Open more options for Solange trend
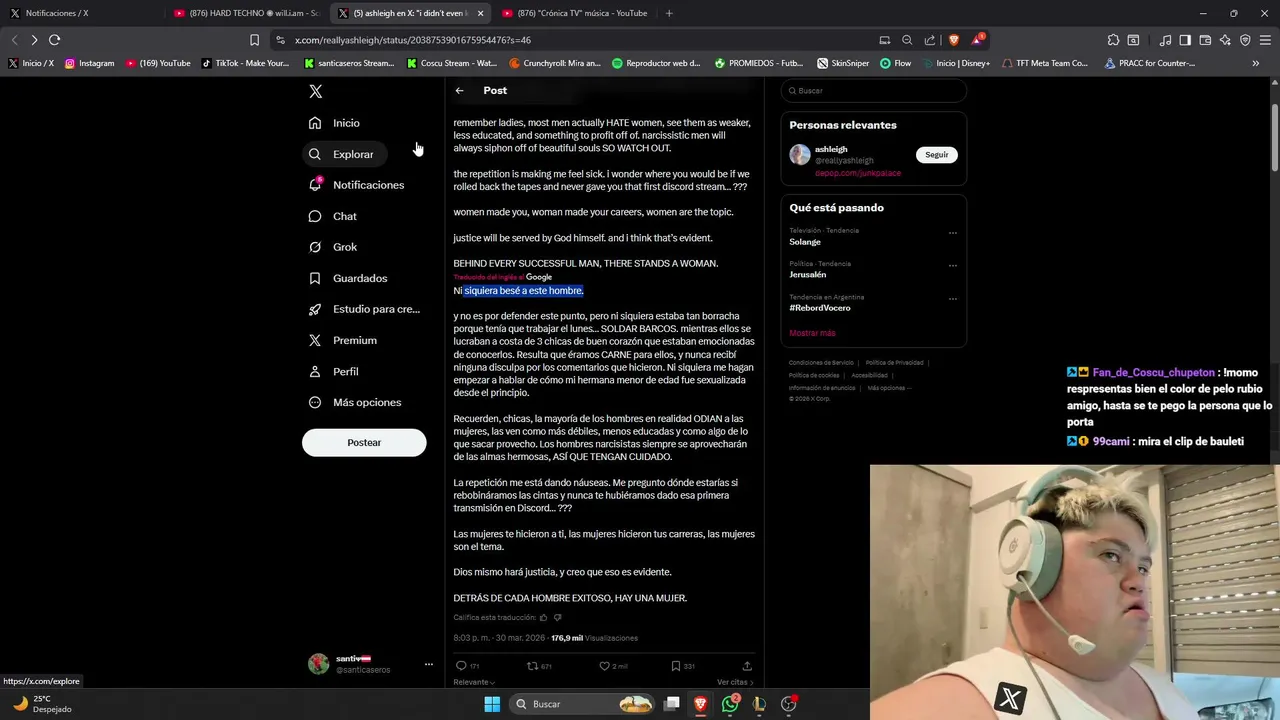 (x=952, y=233)
